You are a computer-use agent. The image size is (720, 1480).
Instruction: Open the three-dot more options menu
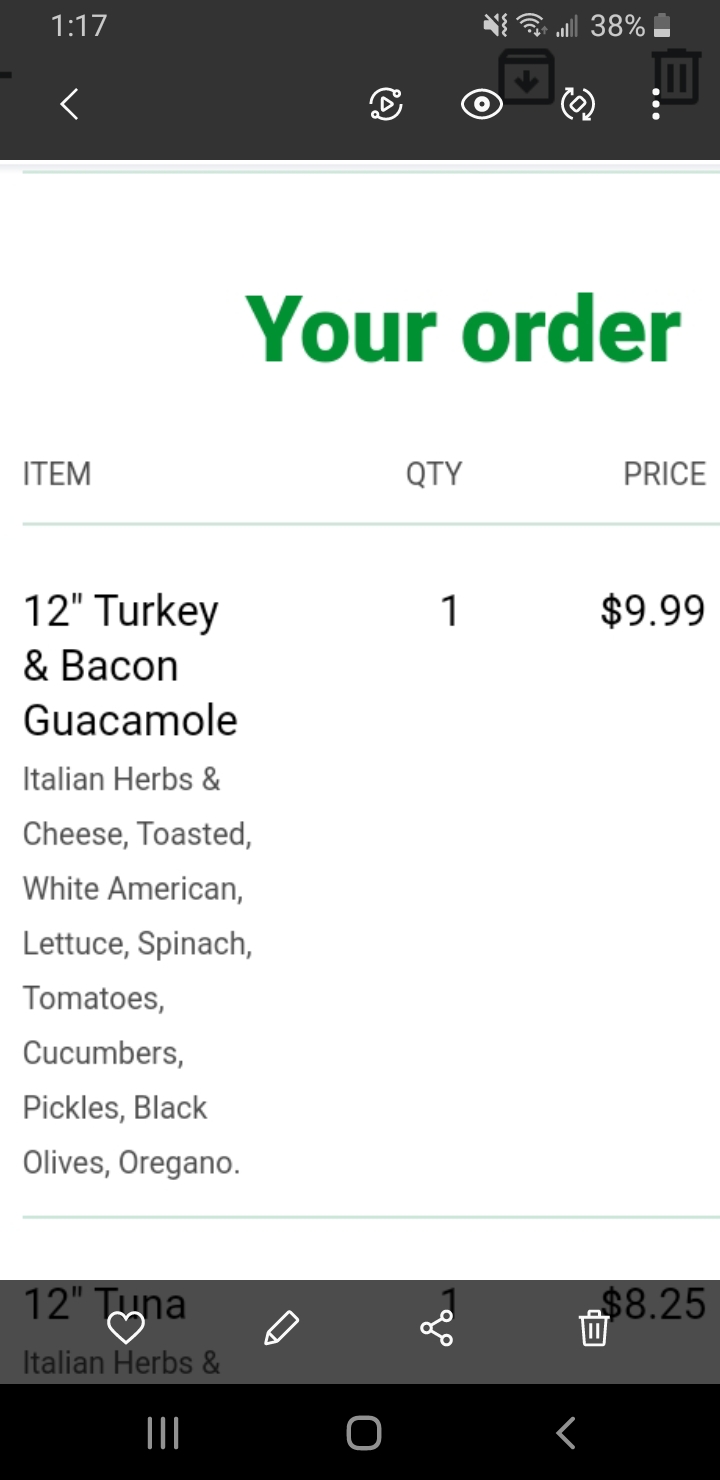[656, 104]
